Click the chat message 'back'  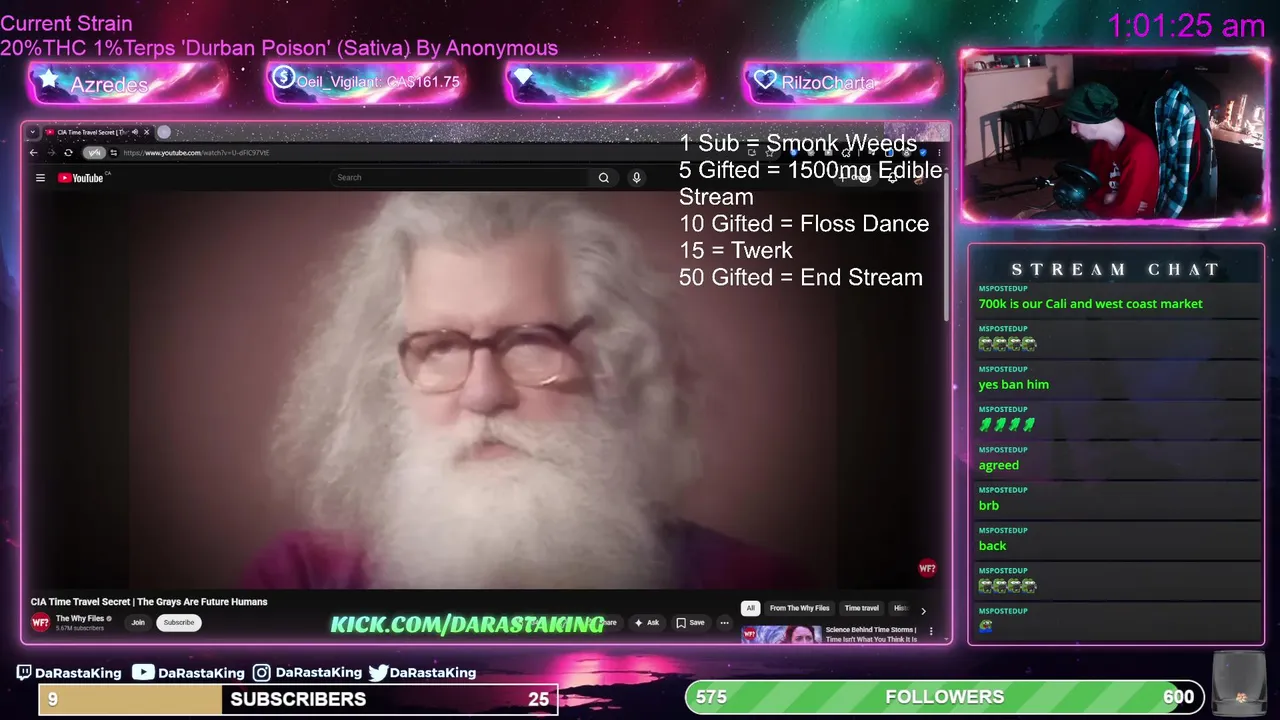pyautogui.click(x=992, y=545)
